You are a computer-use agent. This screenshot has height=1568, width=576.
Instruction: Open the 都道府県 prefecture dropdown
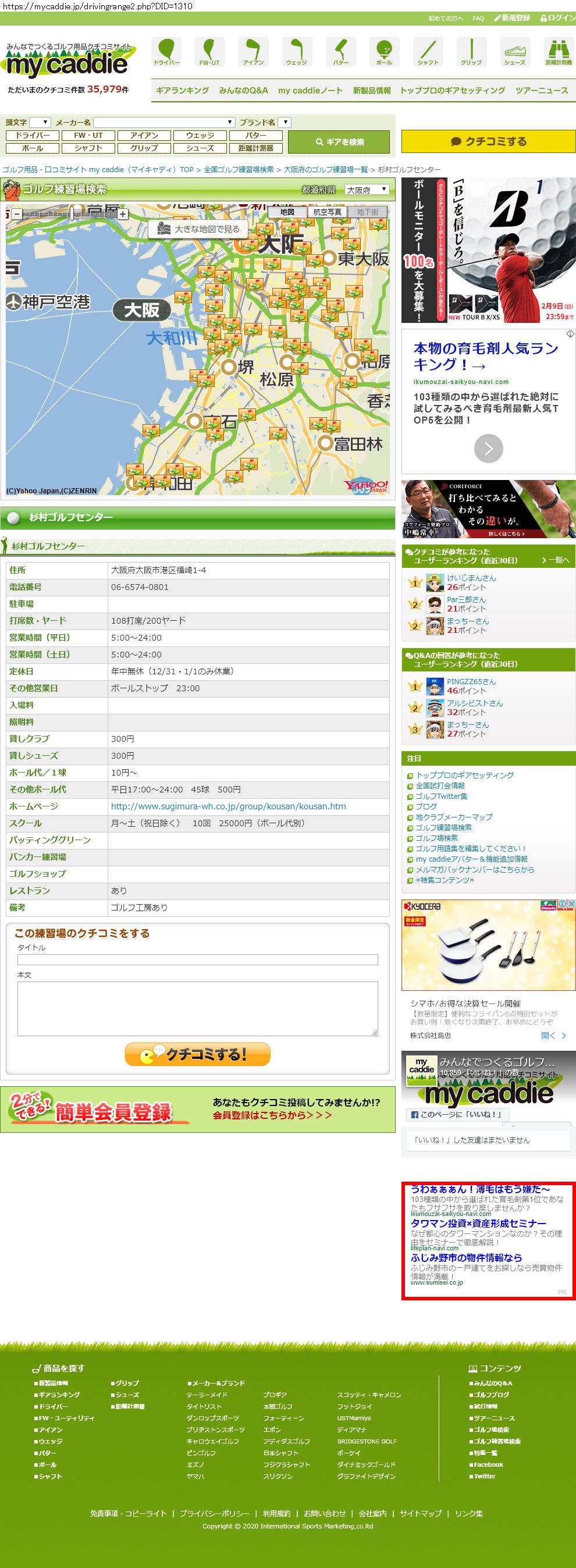tap(367, 190)
